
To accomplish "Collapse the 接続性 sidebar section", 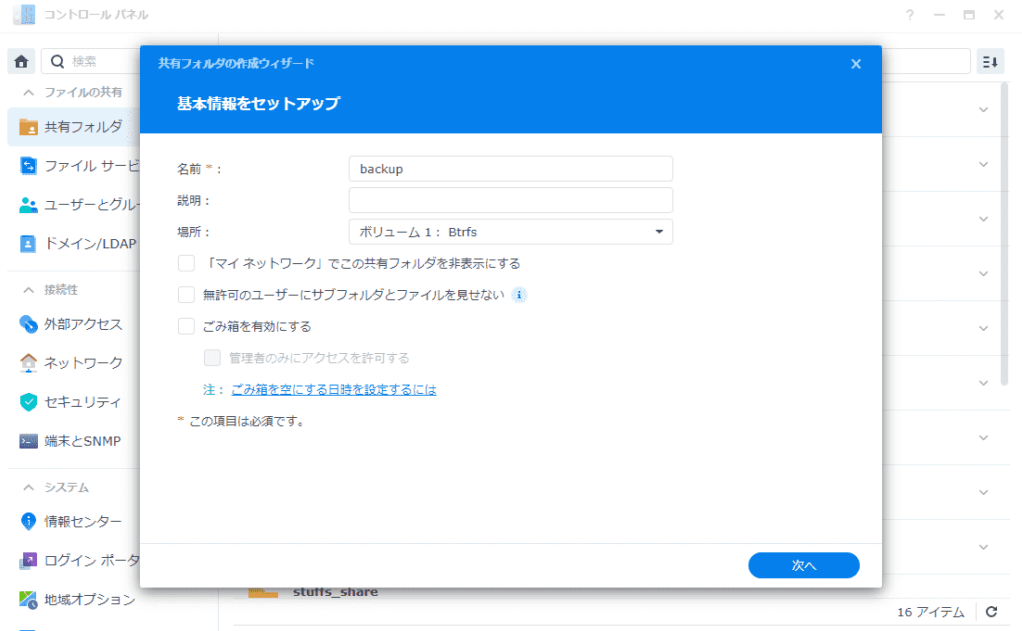I will [x=28, y=290].
